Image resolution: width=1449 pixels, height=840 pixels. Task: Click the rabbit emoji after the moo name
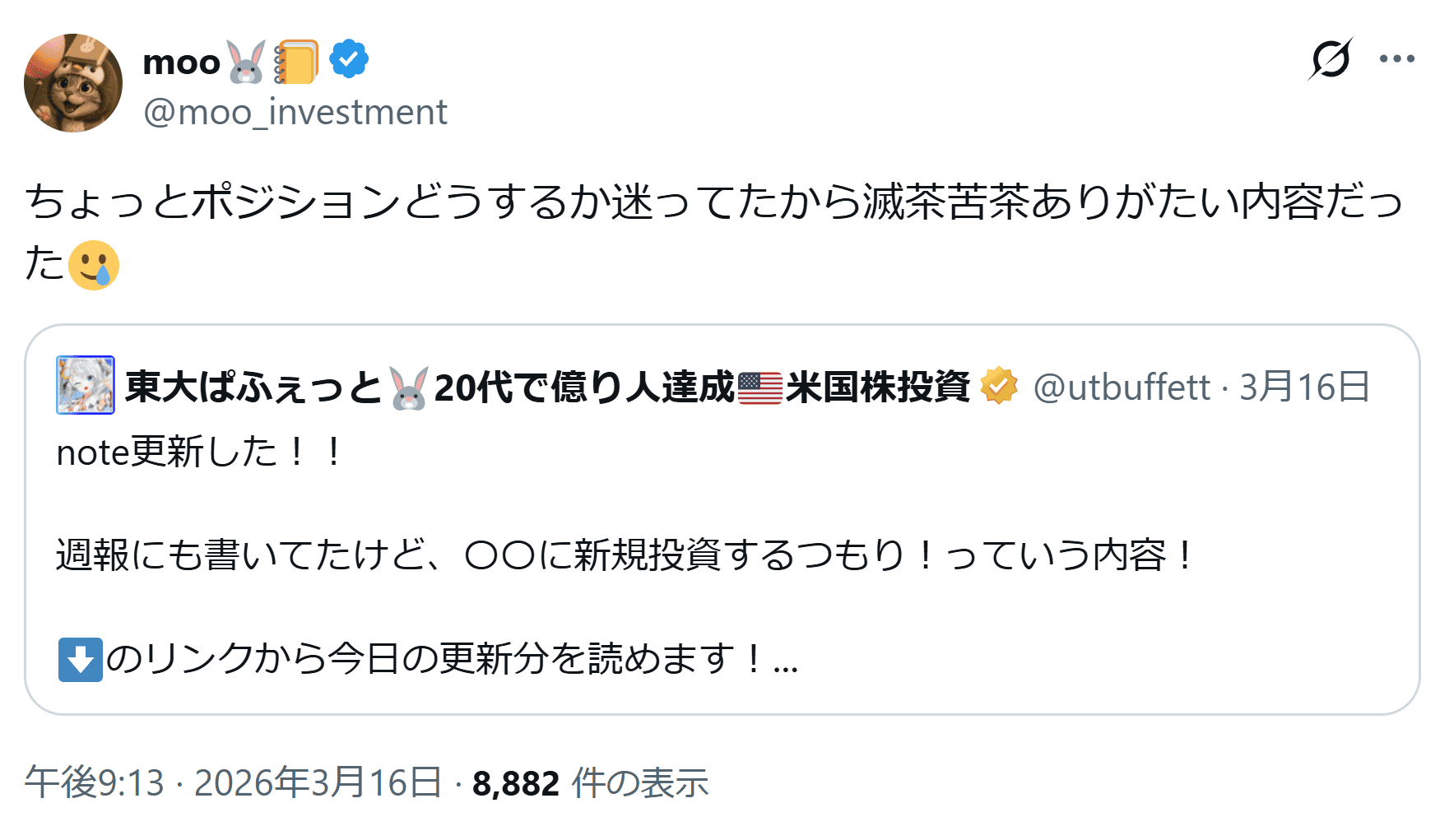246,62
